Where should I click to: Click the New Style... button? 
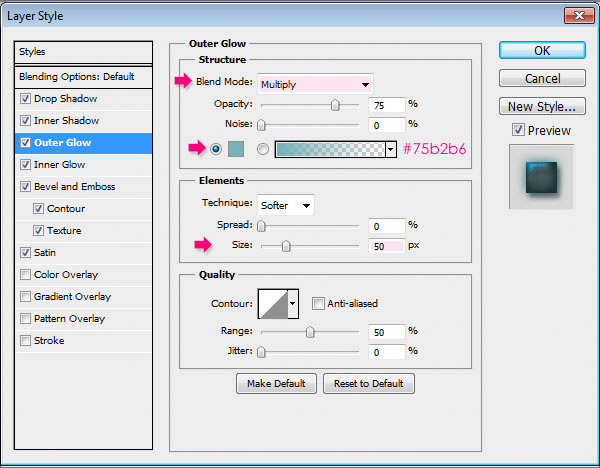coord(542,106)
